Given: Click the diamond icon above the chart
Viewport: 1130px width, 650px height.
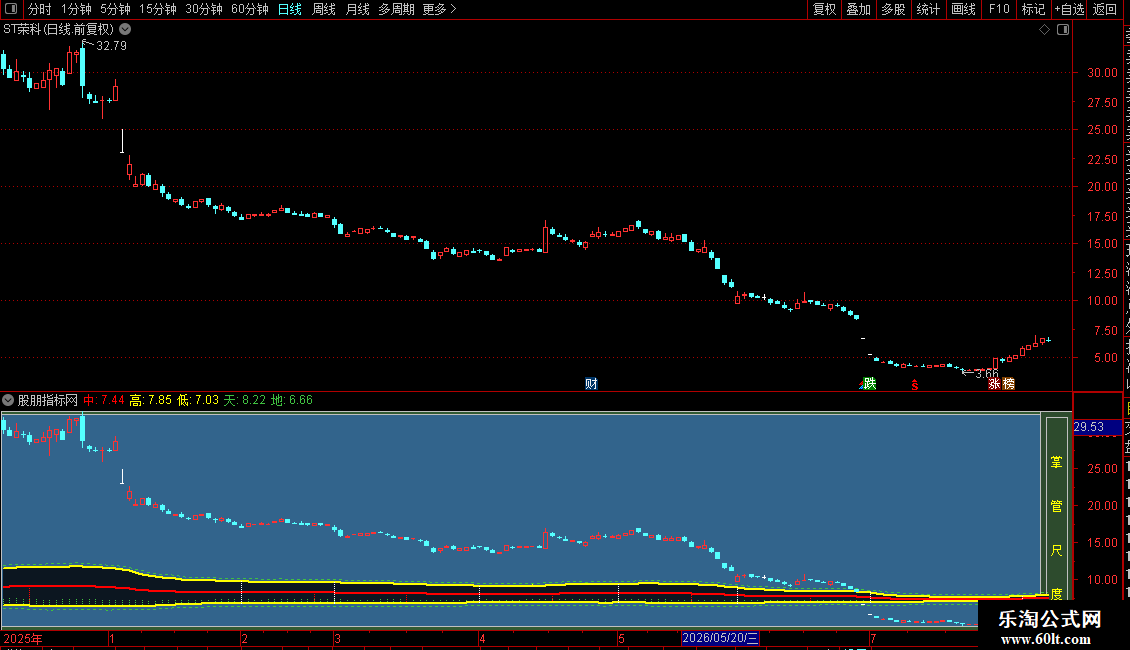Looking at the screenshot, I should click(1044, 30).
